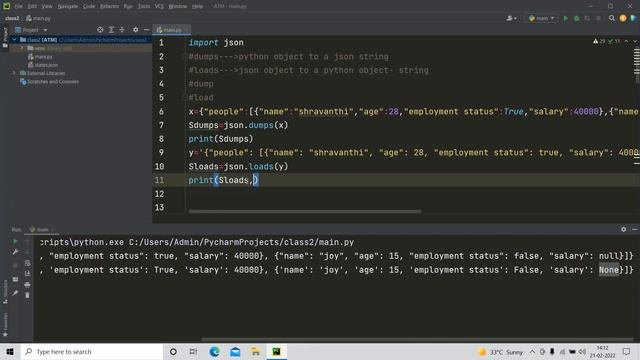Click the class2 breadcrumb in navigation bar
The width and height of the screenshot is (640, 360).
12,18
